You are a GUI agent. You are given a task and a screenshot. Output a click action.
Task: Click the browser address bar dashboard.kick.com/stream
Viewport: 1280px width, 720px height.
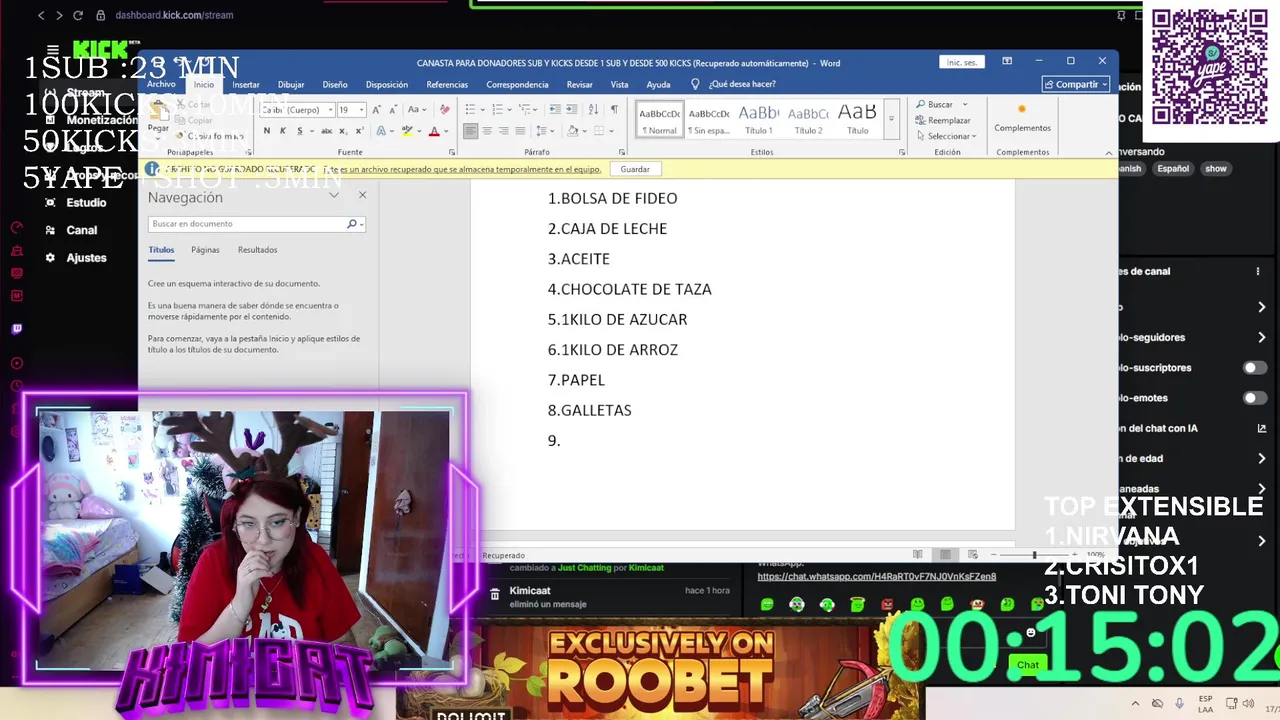coord(174,15)
